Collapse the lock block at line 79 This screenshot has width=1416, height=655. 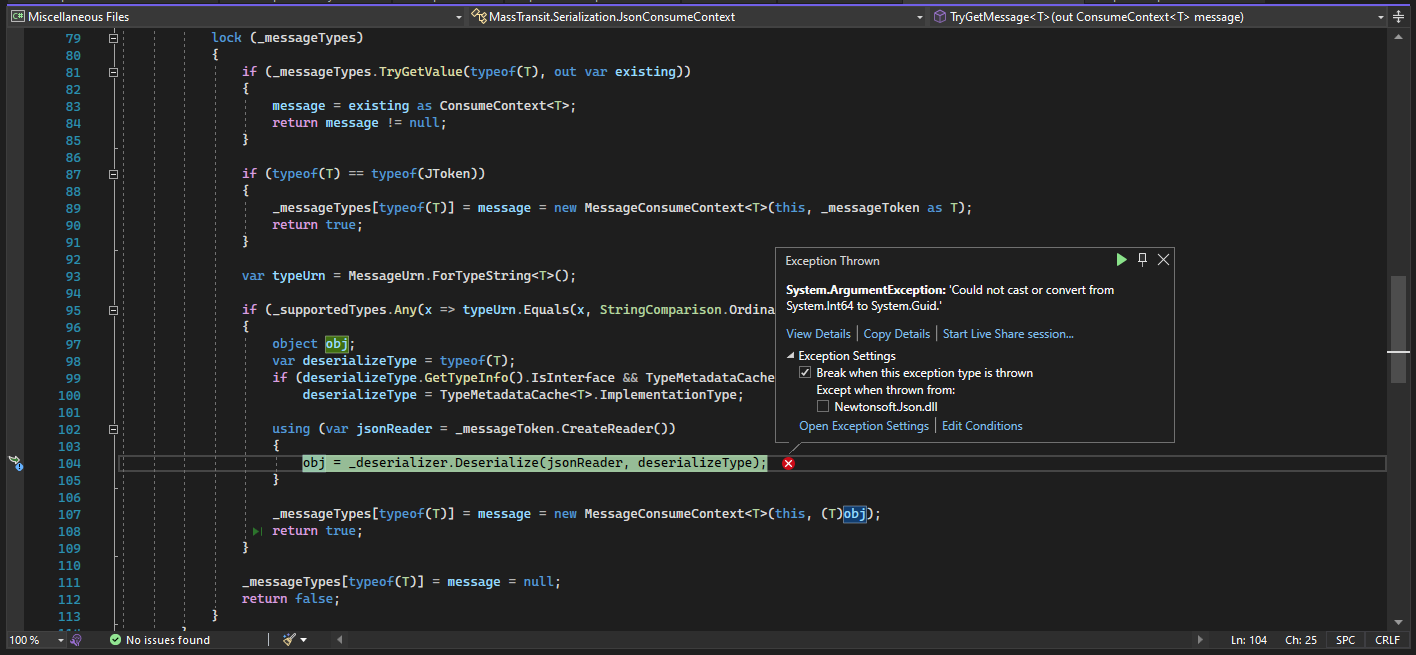click(x=113, y=38)
